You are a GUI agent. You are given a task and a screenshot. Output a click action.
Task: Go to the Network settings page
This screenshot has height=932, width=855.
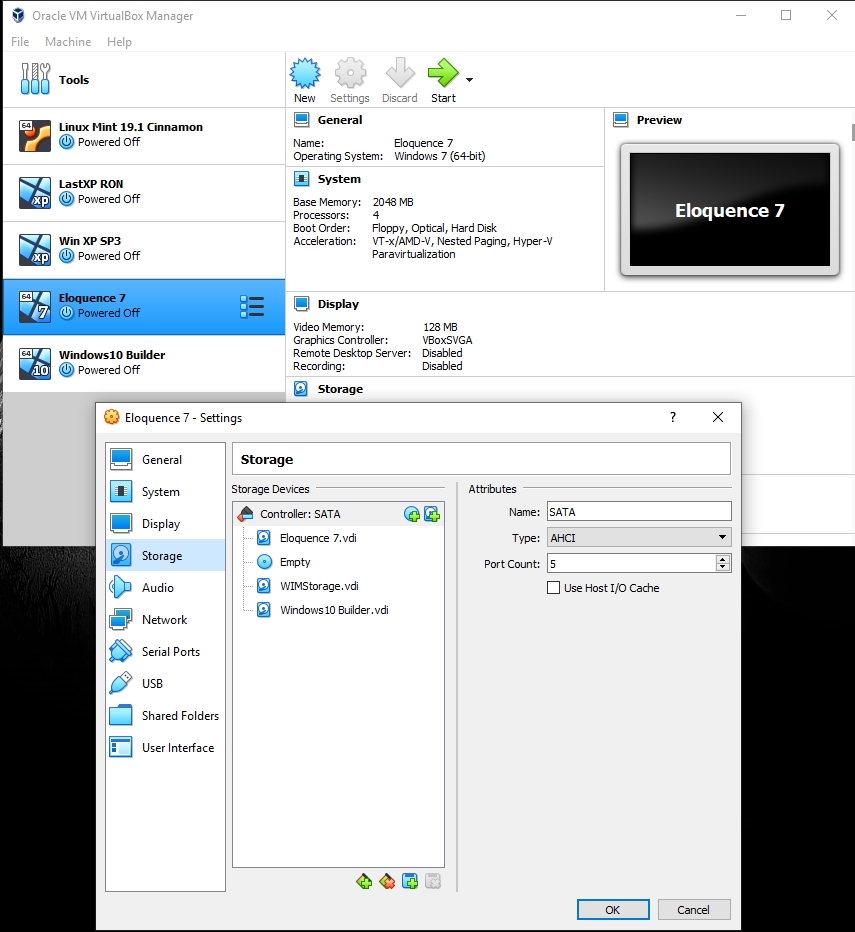point(165,619)
